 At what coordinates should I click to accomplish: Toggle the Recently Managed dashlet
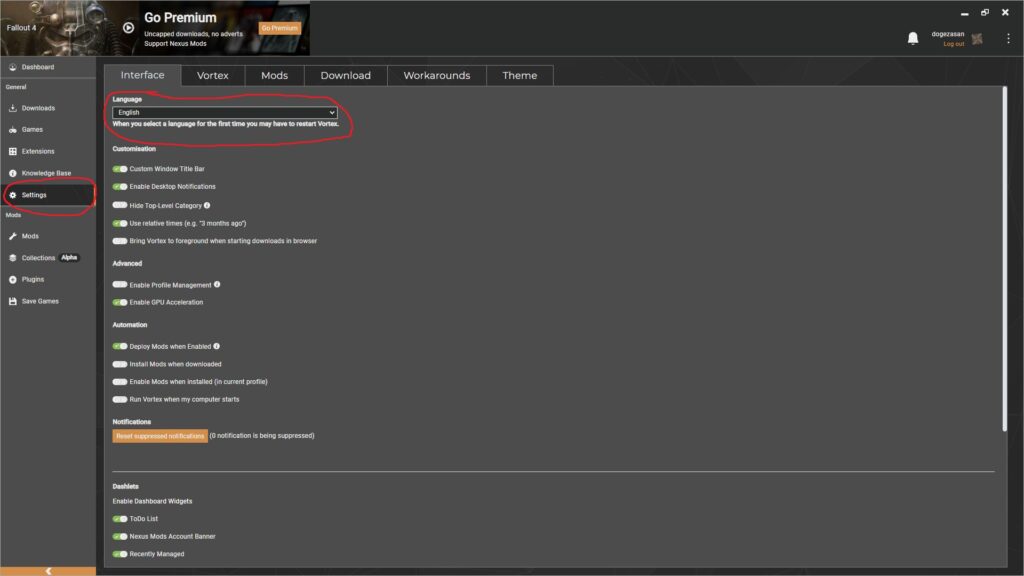click(x=120, y=554)
